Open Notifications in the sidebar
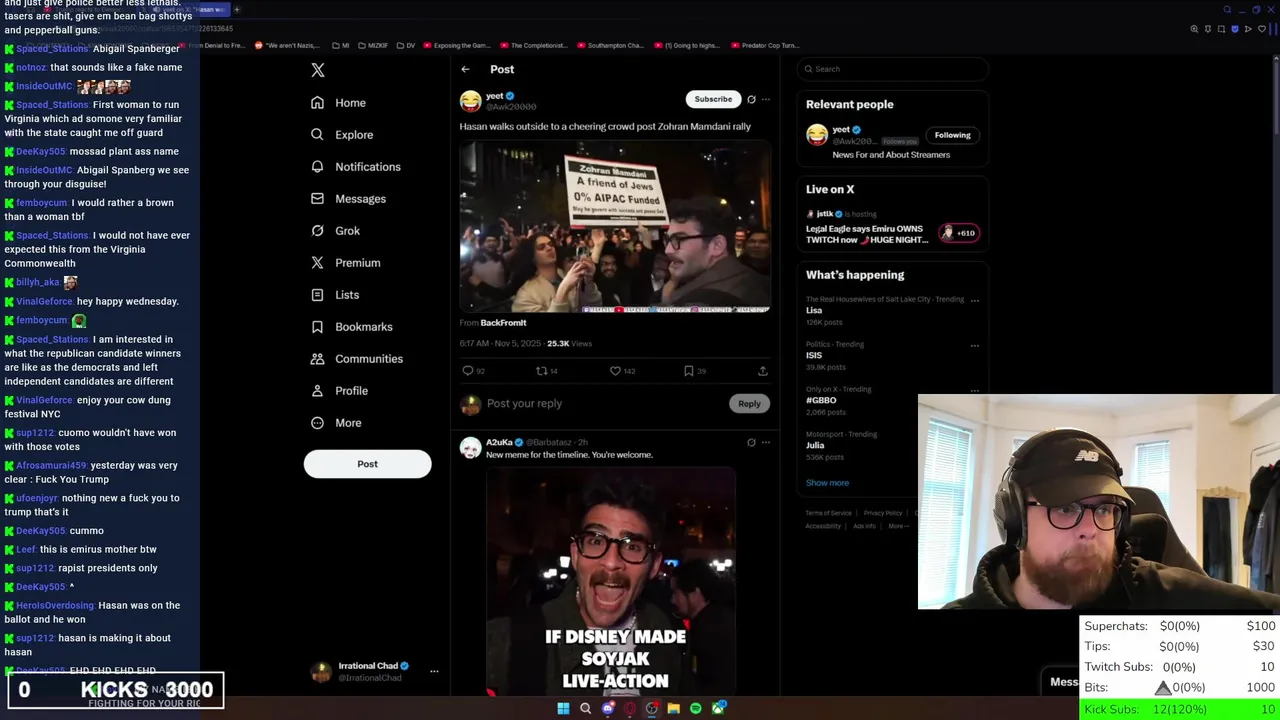The height and width of the screenshot is (720, 1280). (x=355, y=167)
